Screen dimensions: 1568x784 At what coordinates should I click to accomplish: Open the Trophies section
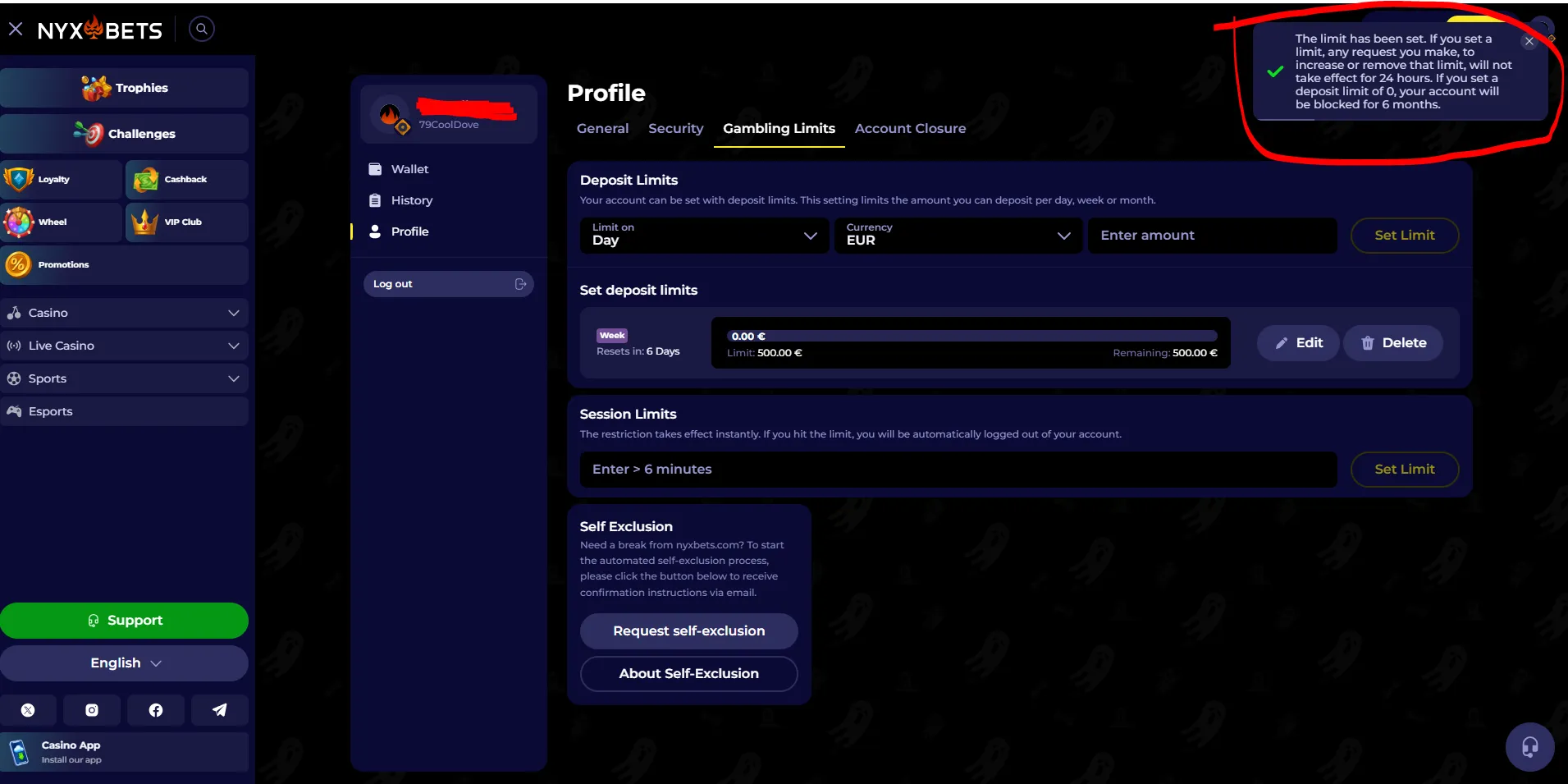[125, 88]
